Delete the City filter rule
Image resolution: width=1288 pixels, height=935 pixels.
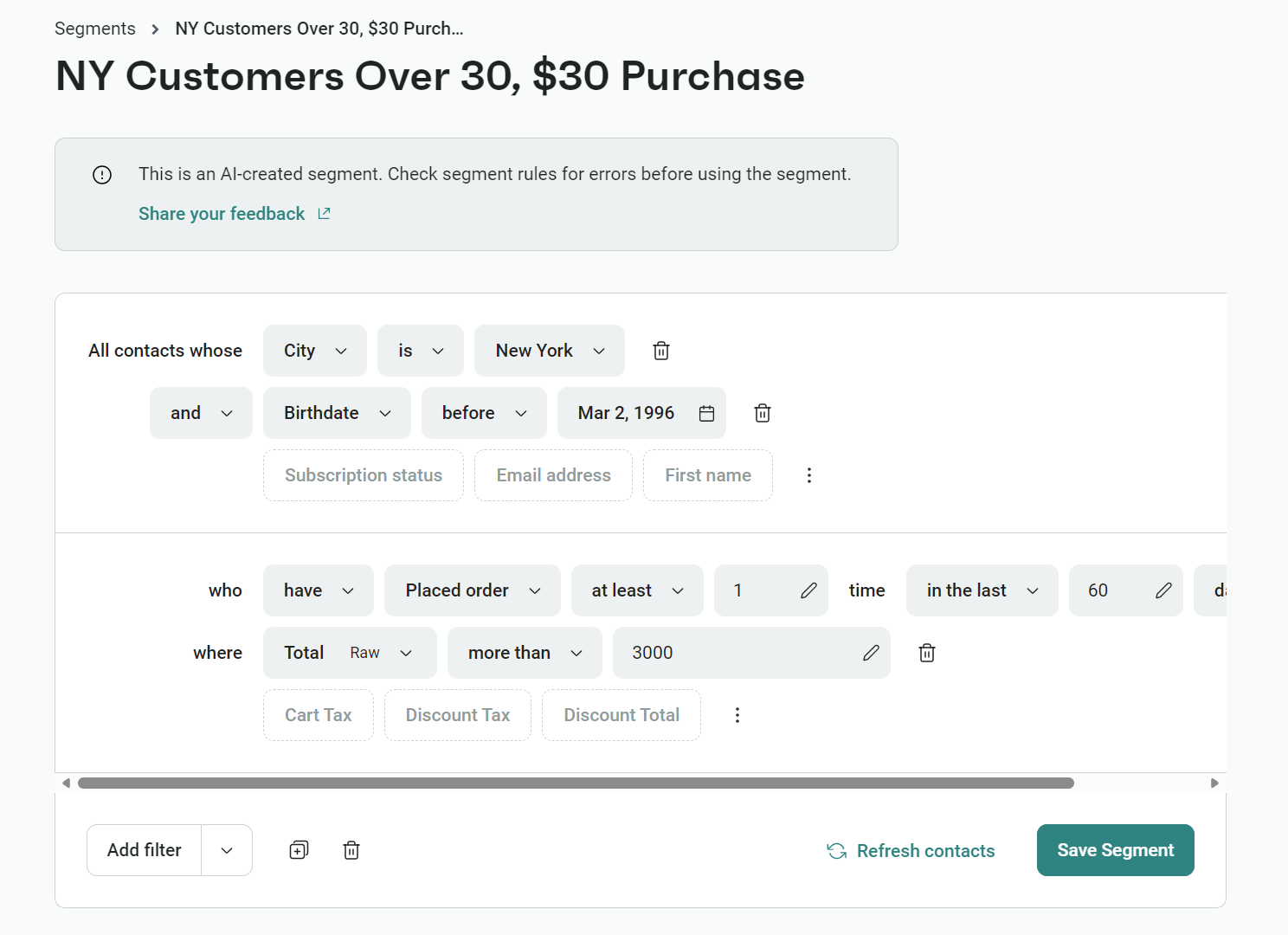click(660, 351)
